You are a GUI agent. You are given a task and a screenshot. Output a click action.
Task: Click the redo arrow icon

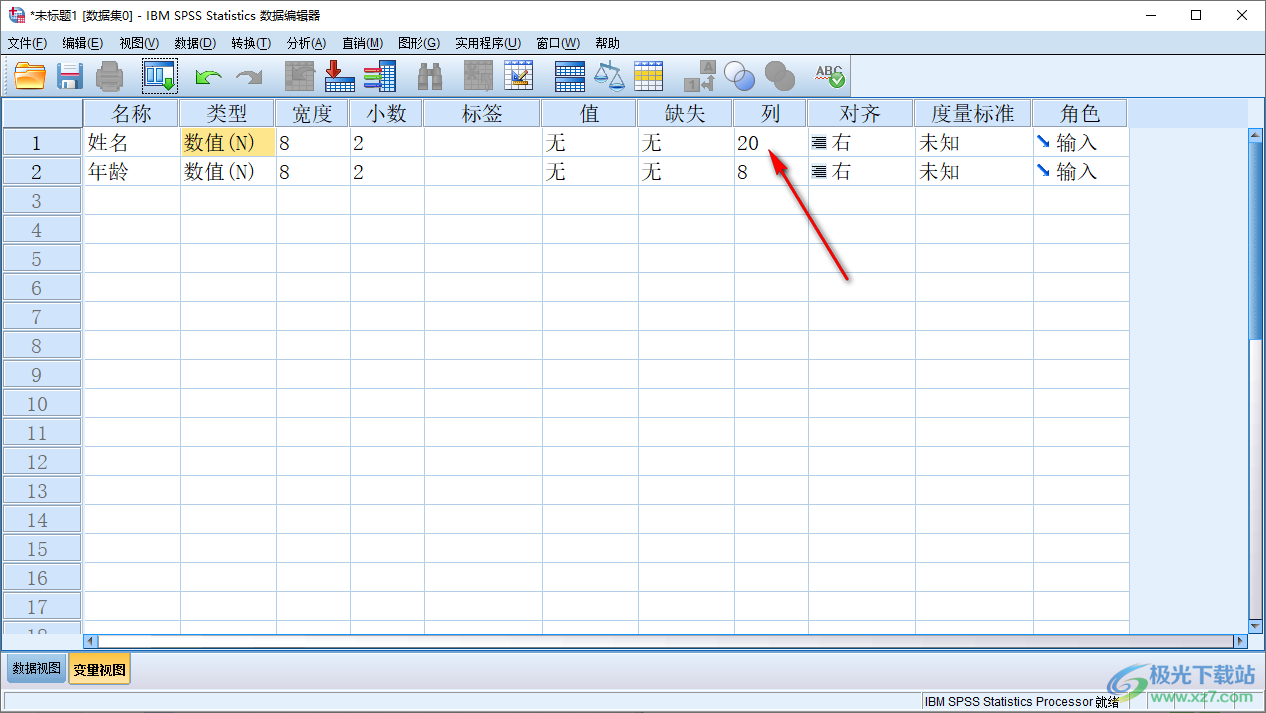(x=249, y=77)
